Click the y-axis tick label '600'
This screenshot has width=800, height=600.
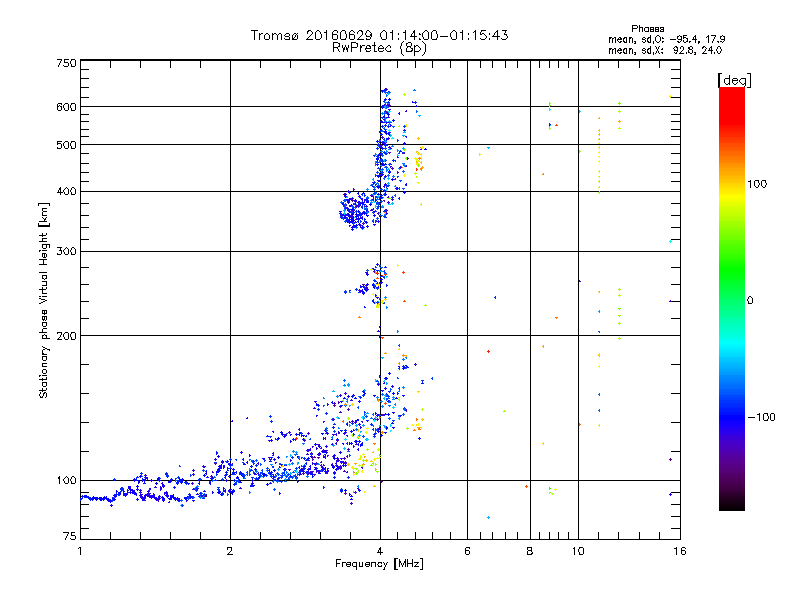(x=66, y=107)
